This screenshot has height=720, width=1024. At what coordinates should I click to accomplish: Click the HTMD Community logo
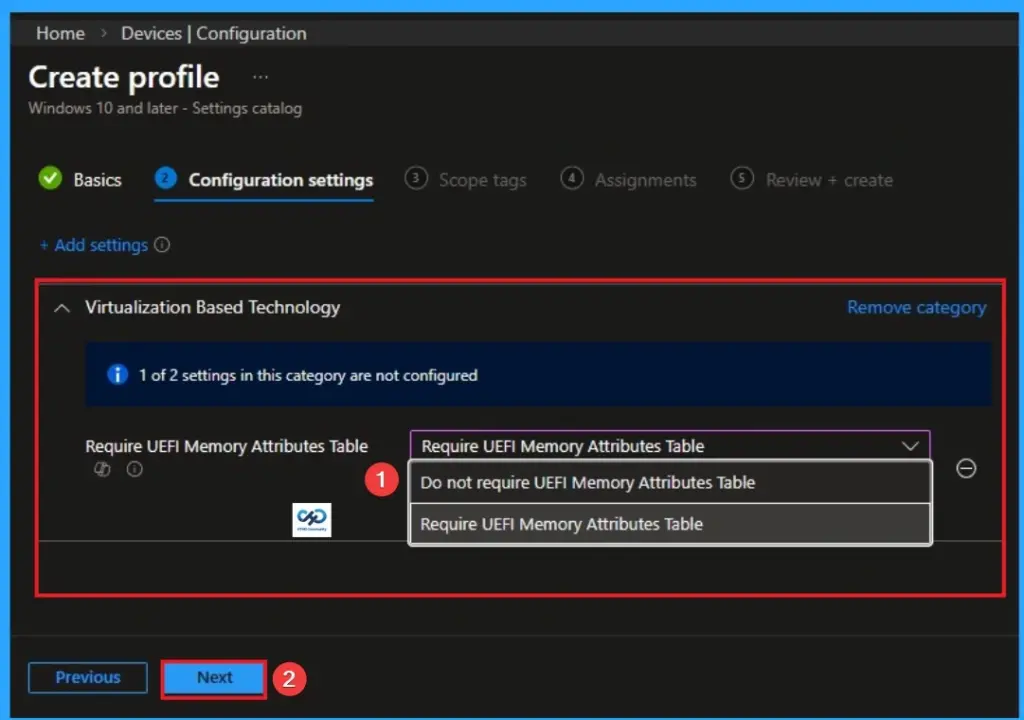point(311,519)
